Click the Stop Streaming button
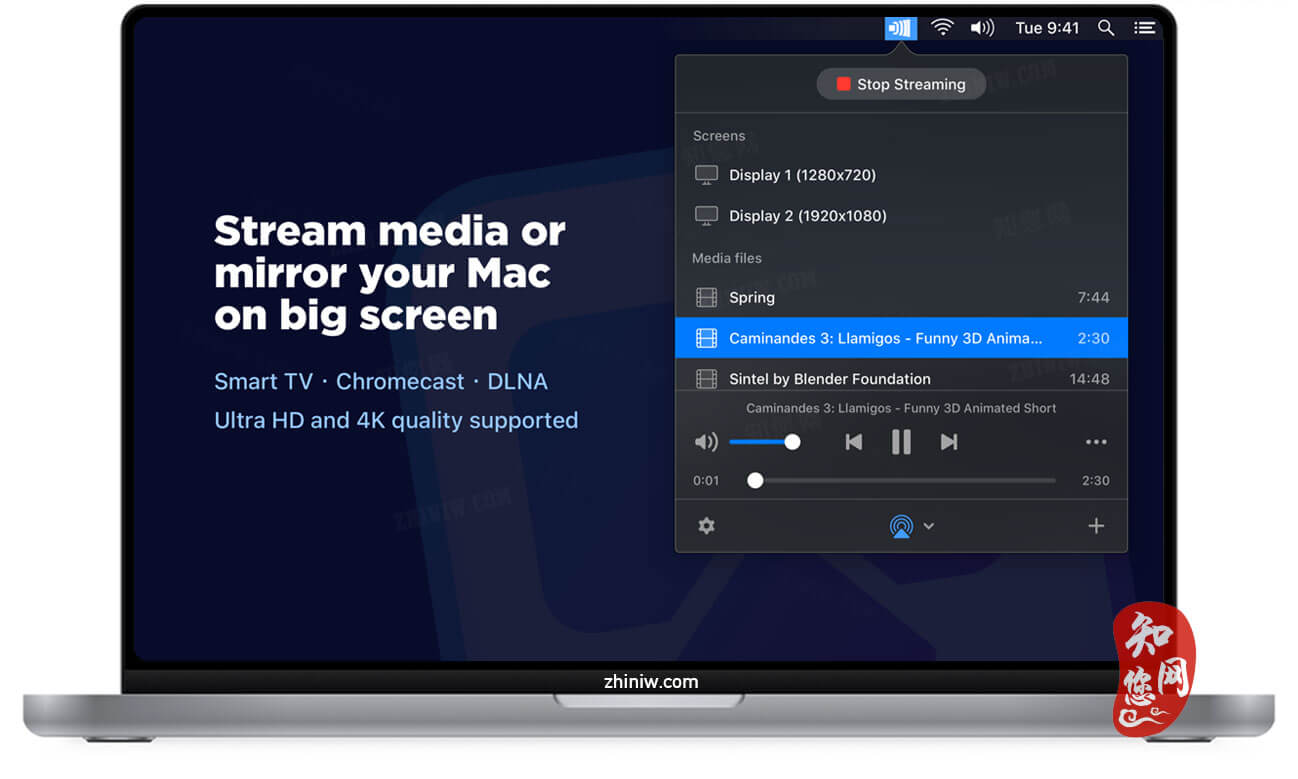Viewport: 1298px width, 779px height. pyautogui.click(x=901, y=84)
